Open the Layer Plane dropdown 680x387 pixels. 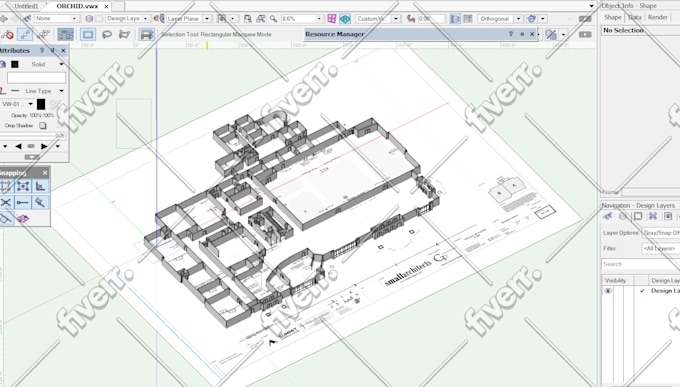[x=189, y=19]
